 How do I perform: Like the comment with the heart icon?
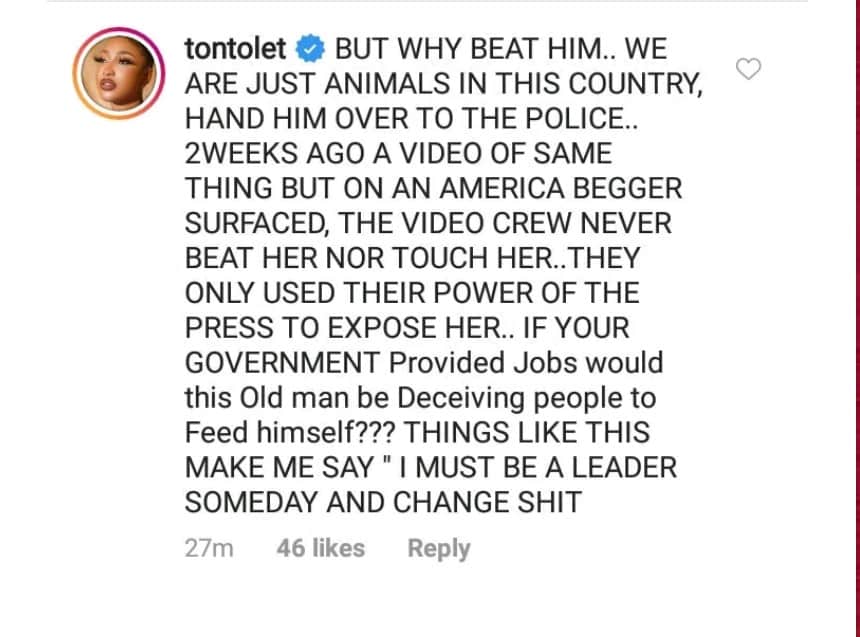[748, 69]
